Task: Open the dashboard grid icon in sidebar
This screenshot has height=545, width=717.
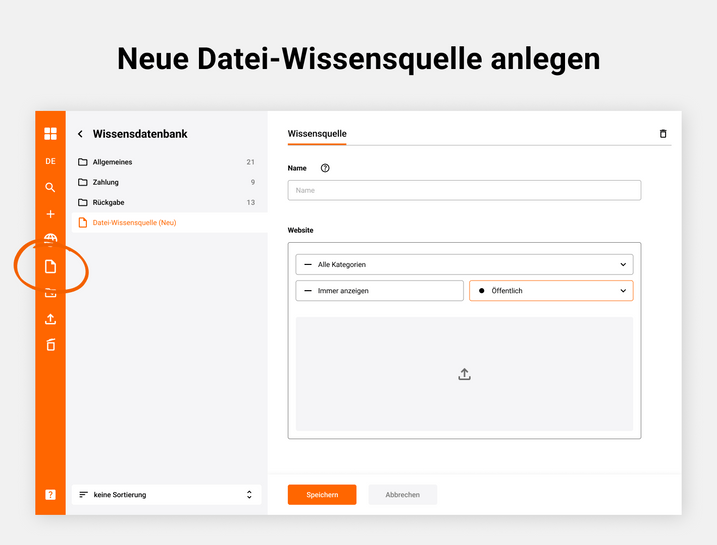Action: pos(50,134)
